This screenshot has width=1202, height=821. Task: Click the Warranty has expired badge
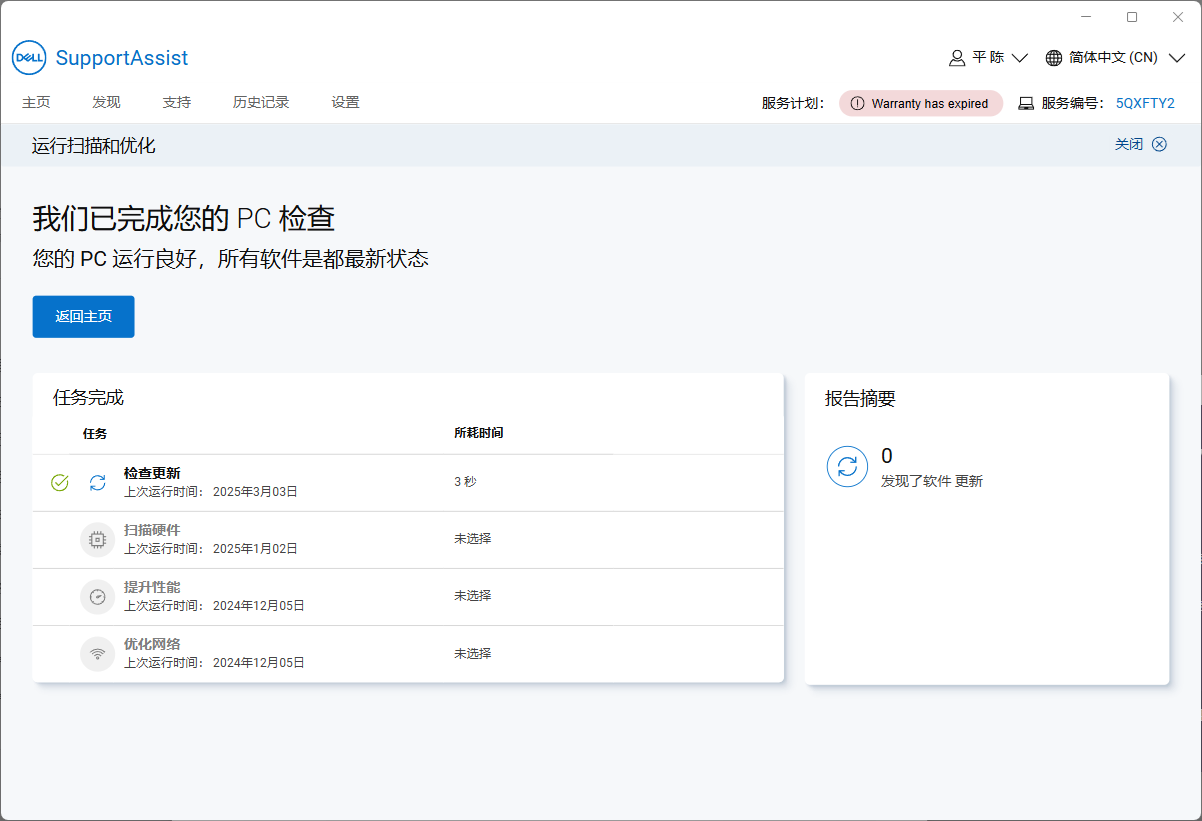tap(920, 103)
